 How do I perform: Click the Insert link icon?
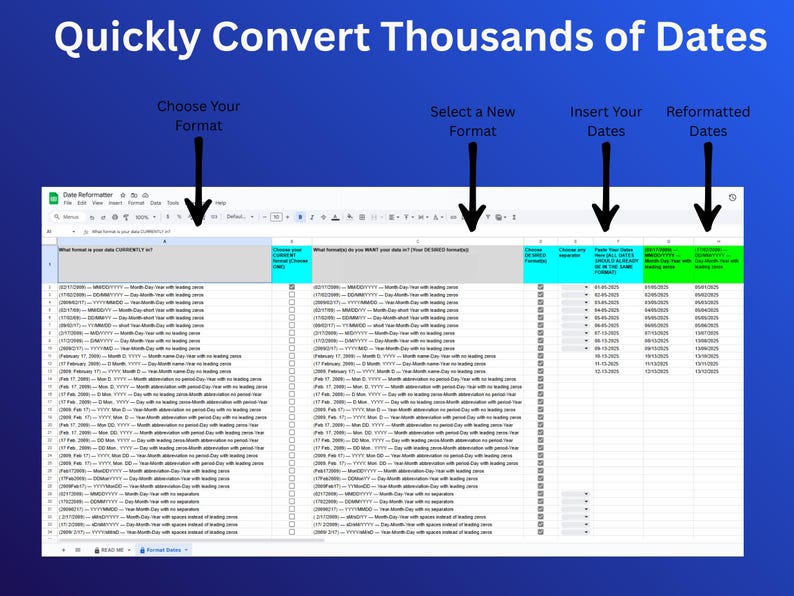tap(453, 217)
